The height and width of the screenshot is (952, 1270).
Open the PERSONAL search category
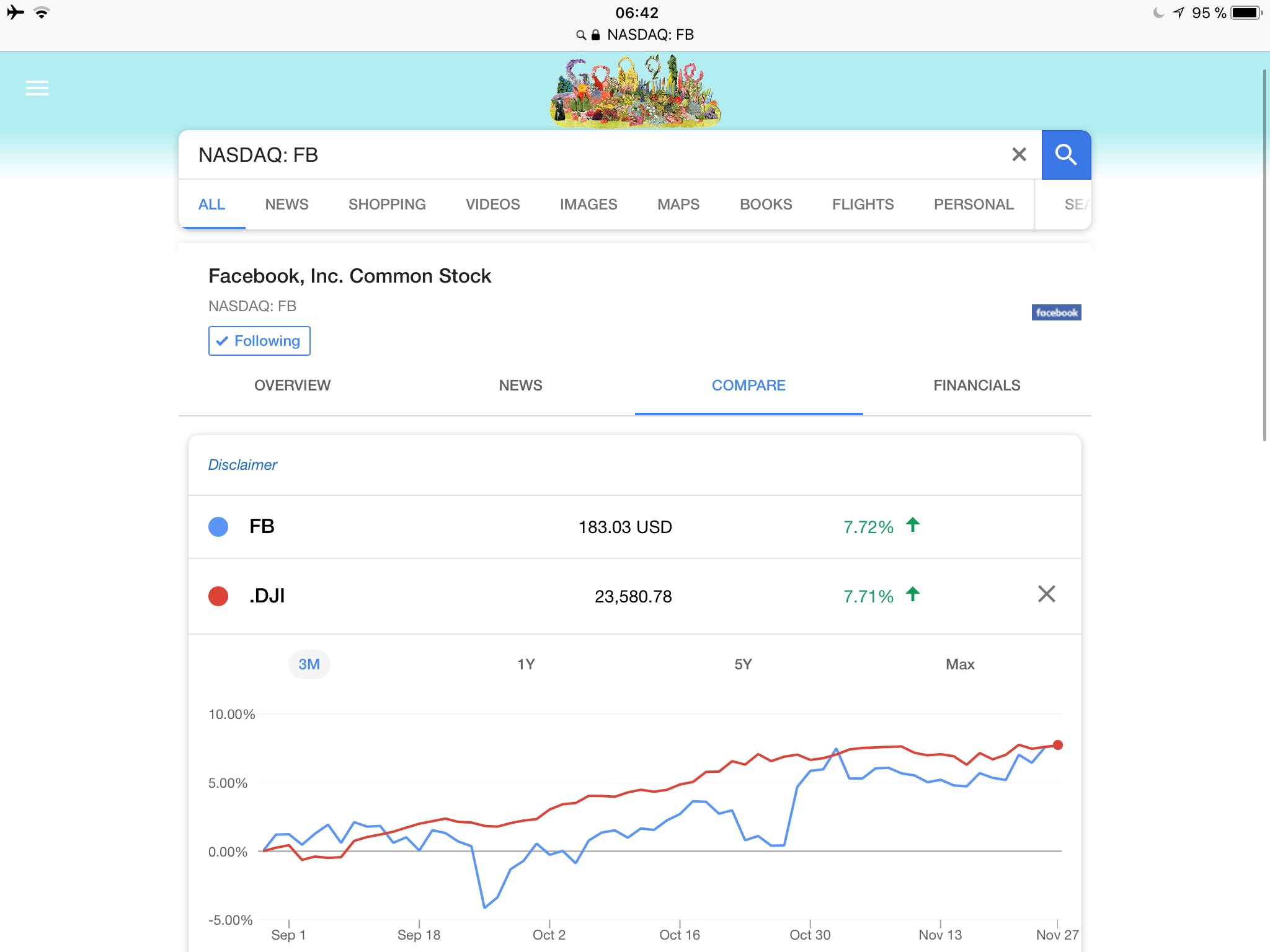pyautogui.click(x=974, y=205)
